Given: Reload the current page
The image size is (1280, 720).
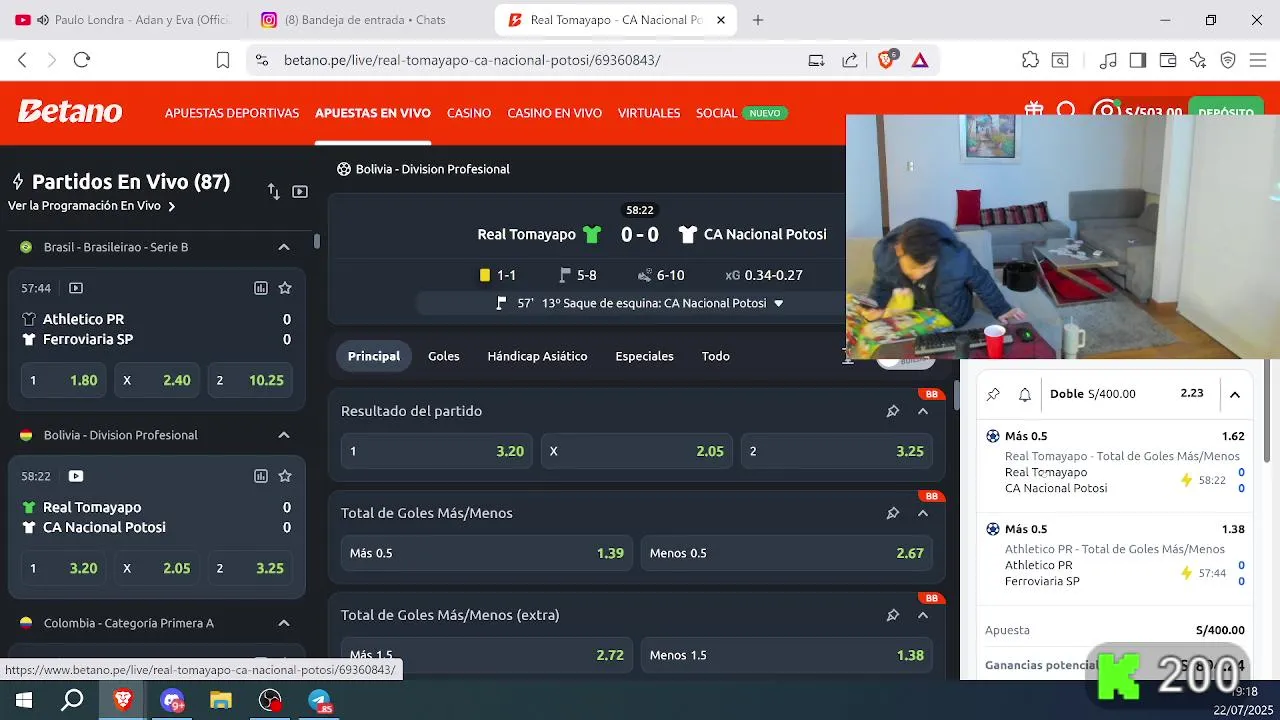Looking at the screenshot, I should 82,60.
